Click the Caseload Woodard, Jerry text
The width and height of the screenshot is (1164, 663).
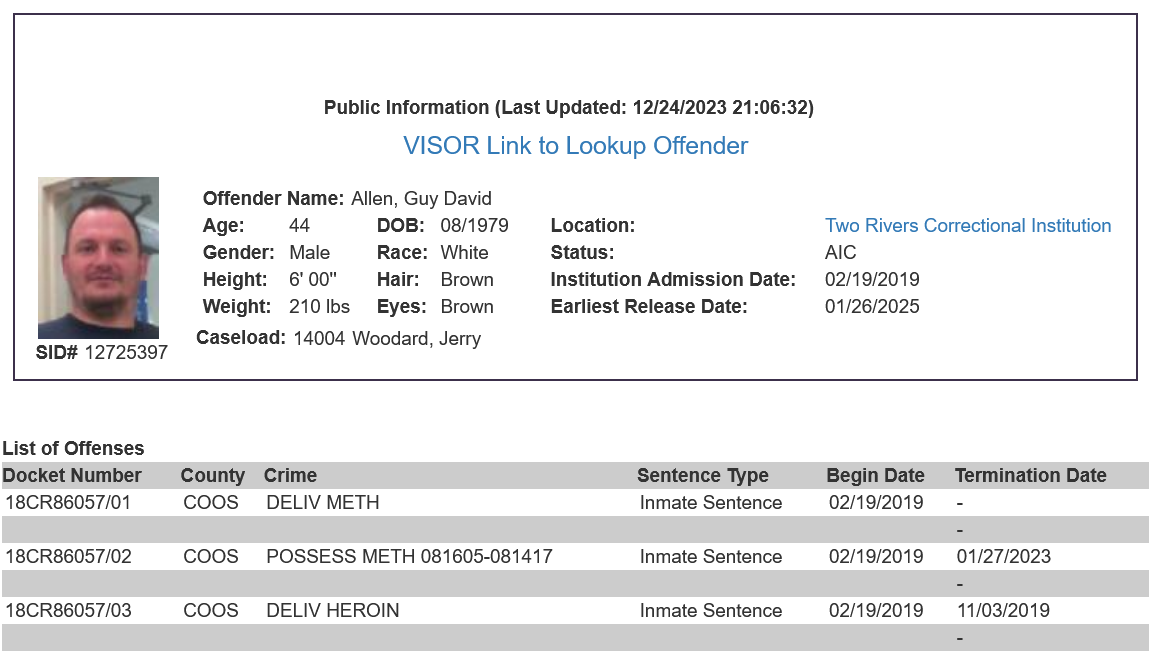[416, 339]
